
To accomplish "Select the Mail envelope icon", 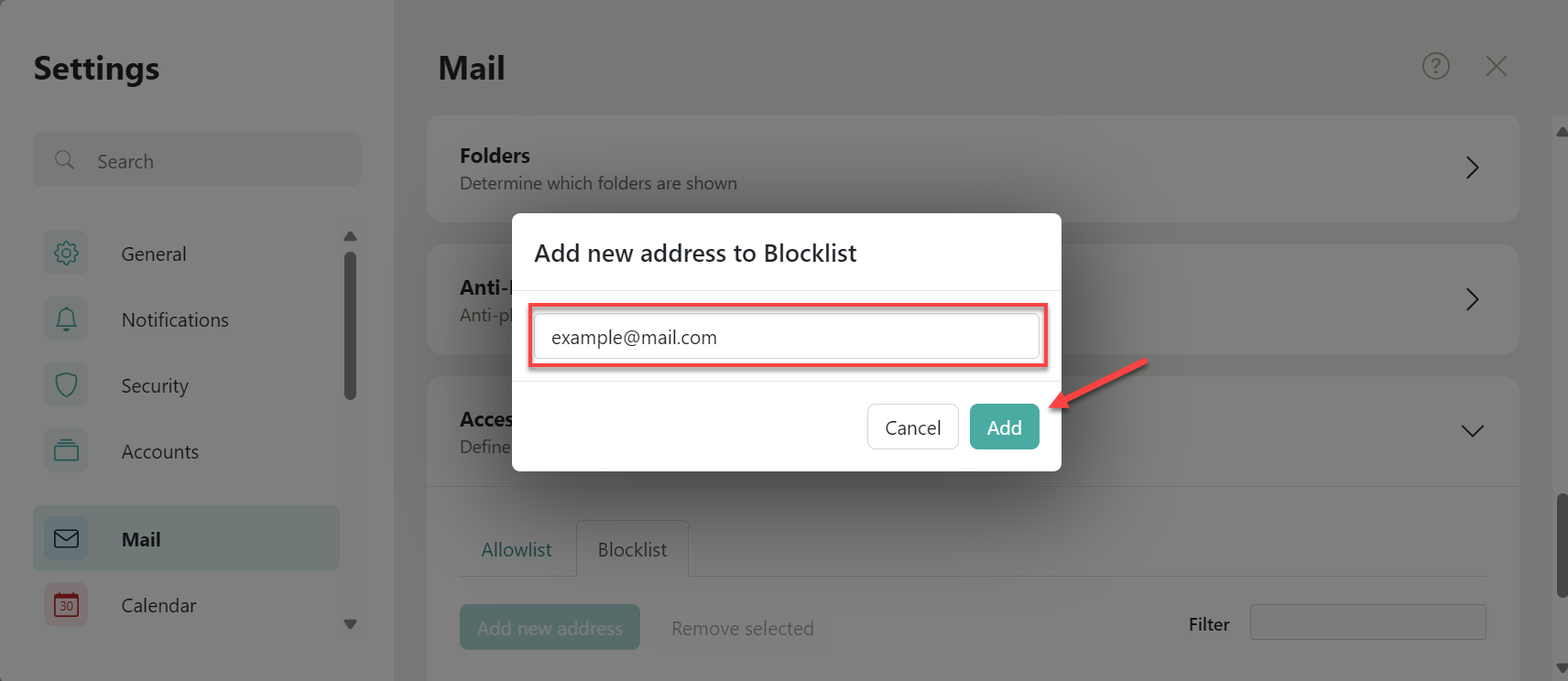I will pyautogui.click(x=65, y=538).
